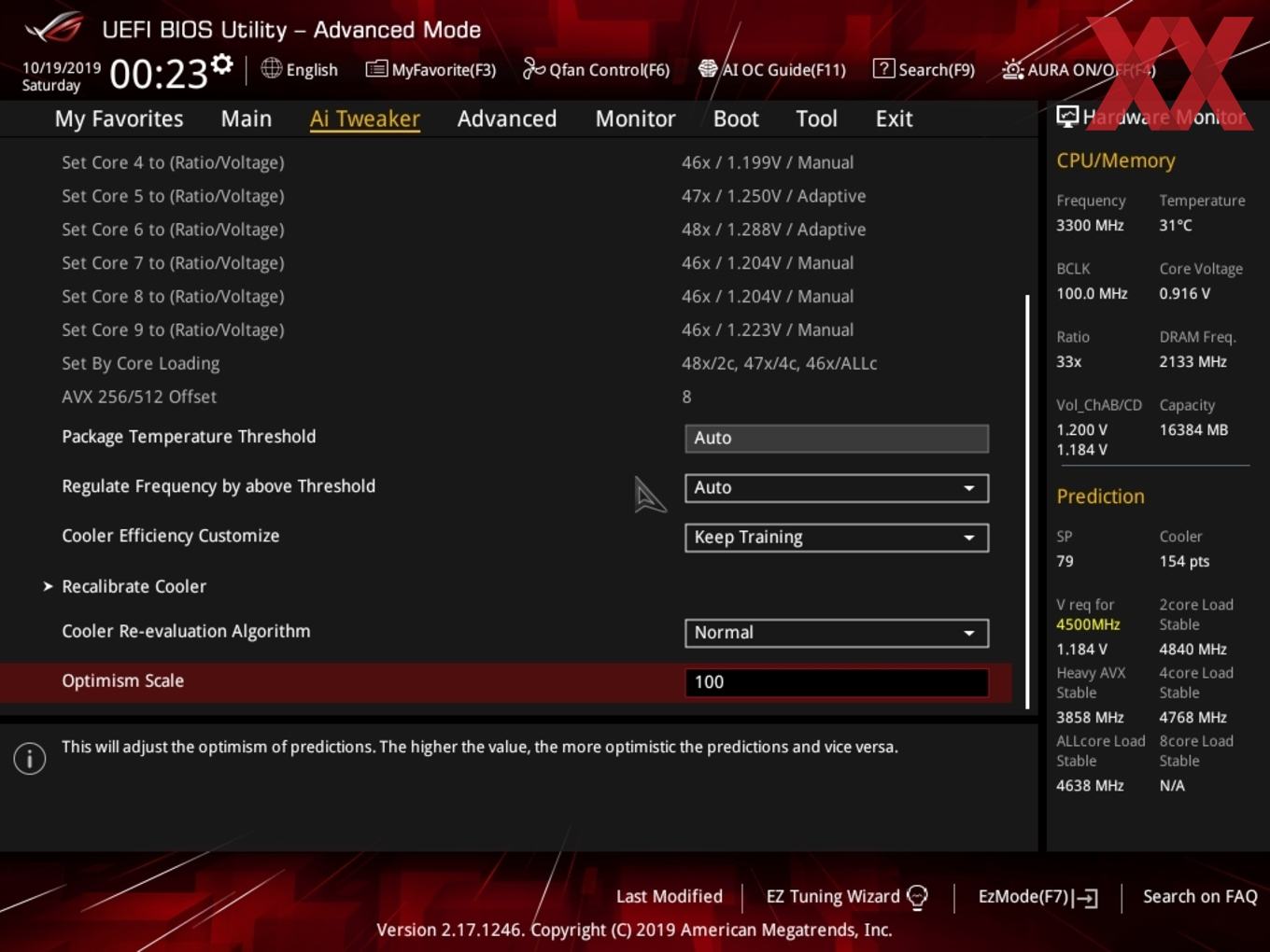Click Set Core 7 to (Ratio/Voltage)

pos(173,263)
